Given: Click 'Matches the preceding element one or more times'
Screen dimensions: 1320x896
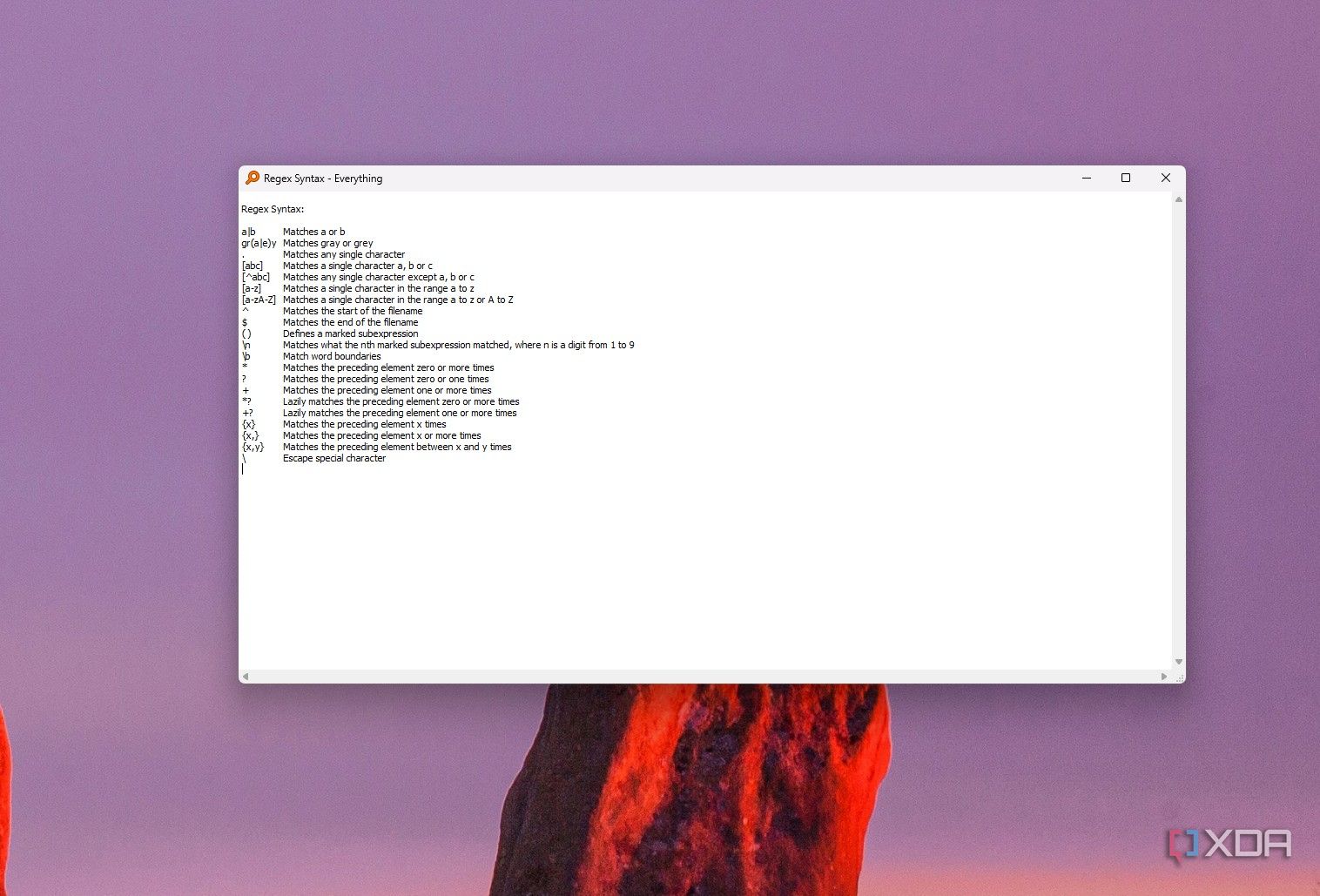Looking at the screenshot, I should [387, 390].
